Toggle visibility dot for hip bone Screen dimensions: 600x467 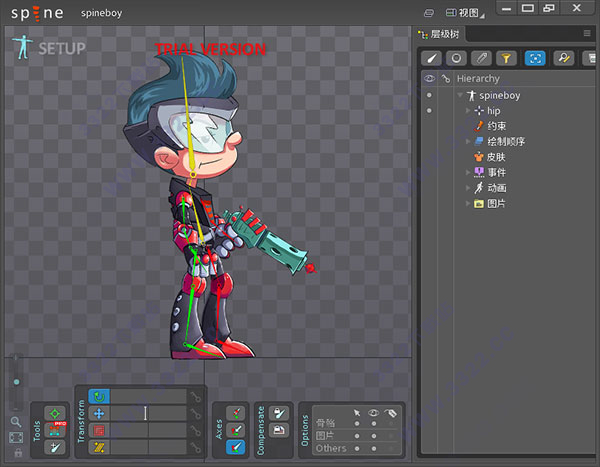coord(429,111)
